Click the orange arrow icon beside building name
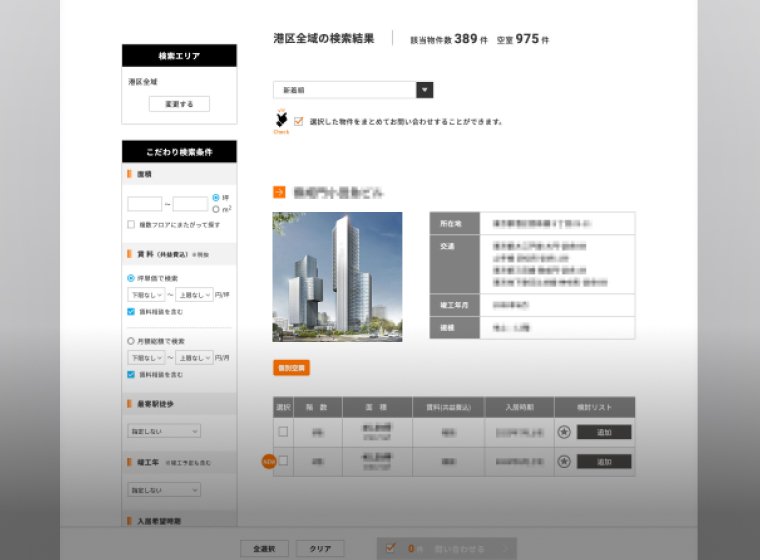Image resolution: width=760 pixels, height=560 pixels. pos(279,192)
